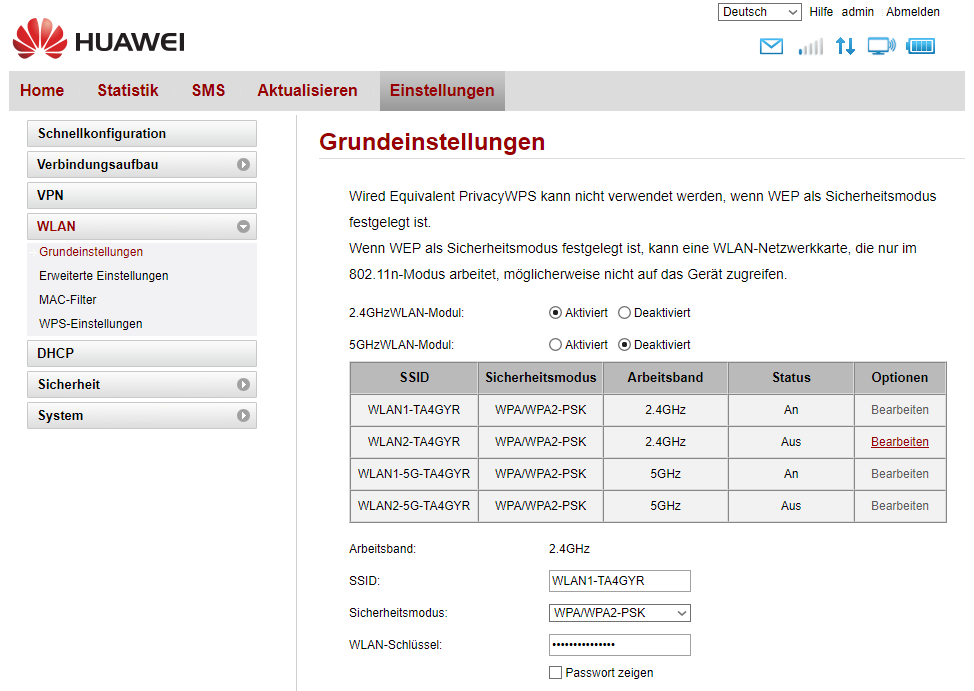Open the Deutsch language dropdown
Viewport: 974px width, 691px height.
pyautogui.click(x=759, y=12)
